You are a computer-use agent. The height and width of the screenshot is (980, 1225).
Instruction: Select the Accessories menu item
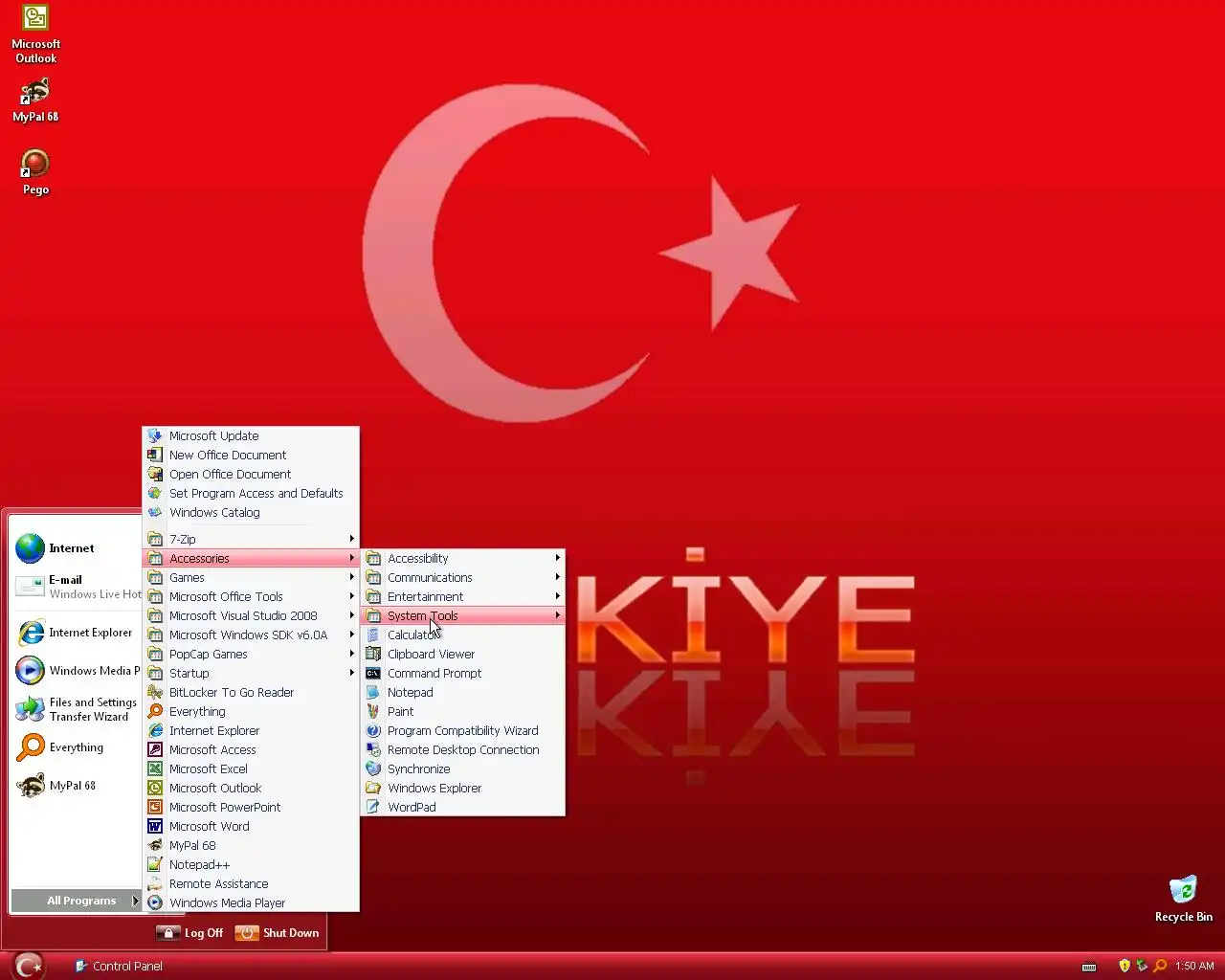[251, 558]
